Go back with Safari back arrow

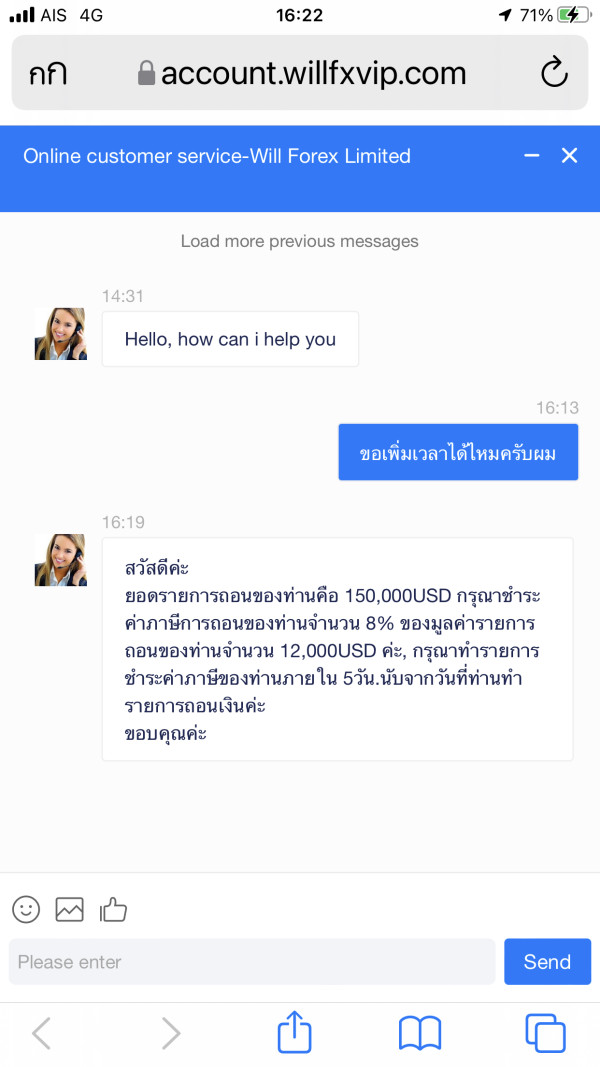click(x=41, y=1032)
